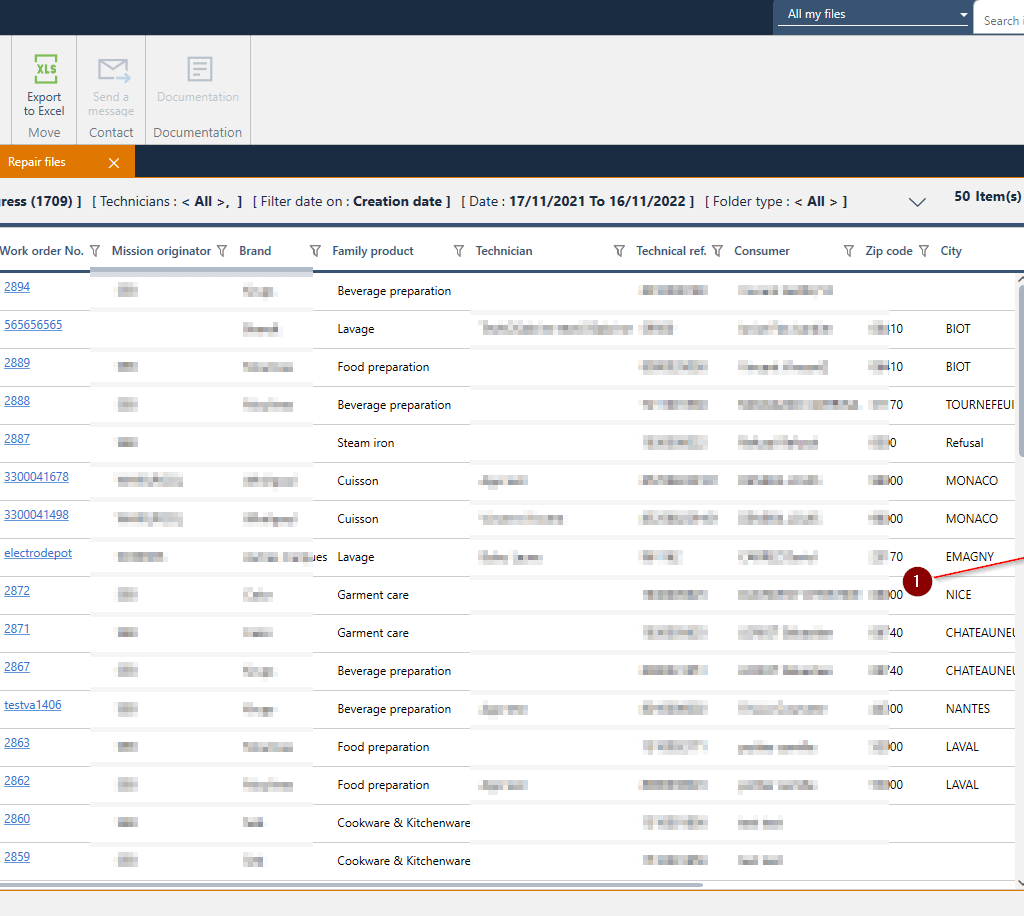Expand the filter bar chevron
Image resolution: width=1024 pixels, height=916 pixels.
click(x=917, y=202)
